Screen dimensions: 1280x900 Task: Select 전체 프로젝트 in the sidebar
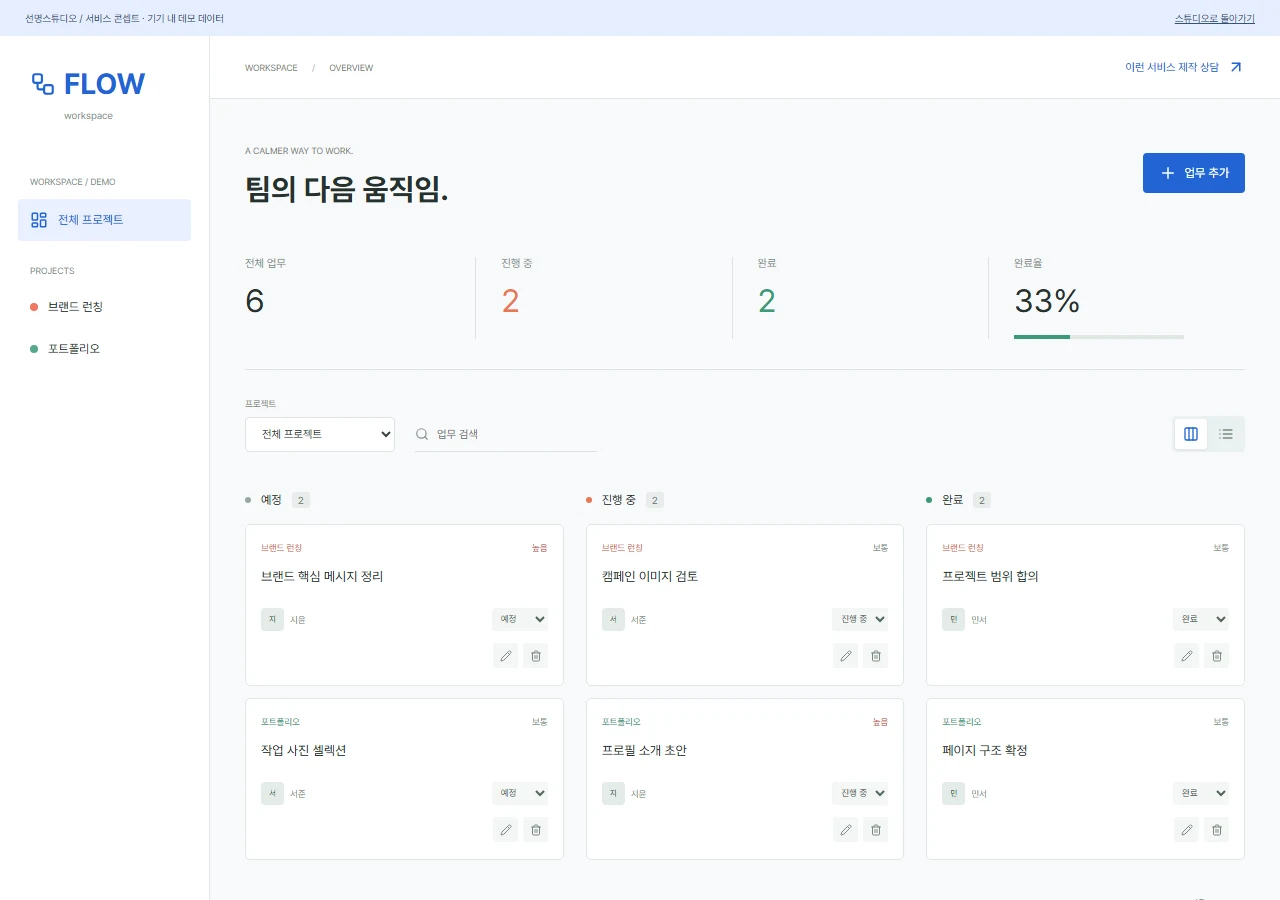pos(104,220)
